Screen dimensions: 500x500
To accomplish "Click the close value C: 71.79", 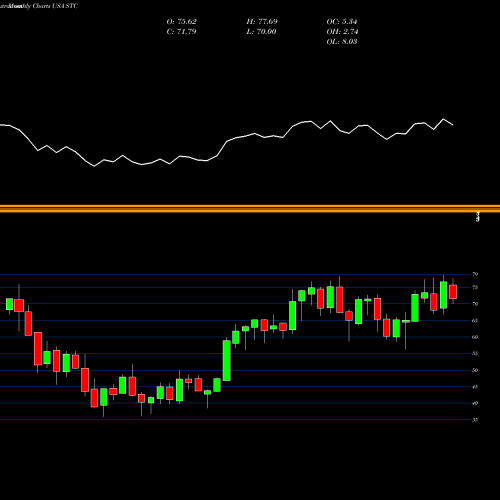I will (x=181, y=32).
